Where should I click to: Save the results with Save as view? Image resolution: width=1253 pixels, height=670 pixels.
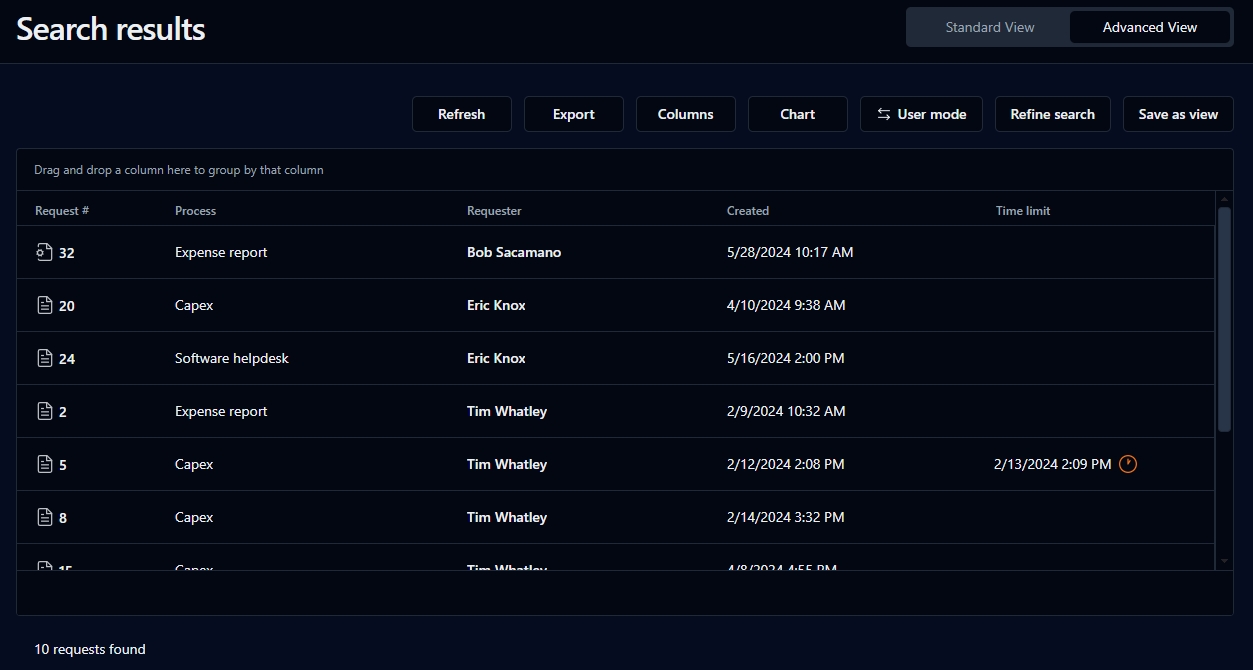[x=1178, y=114]
